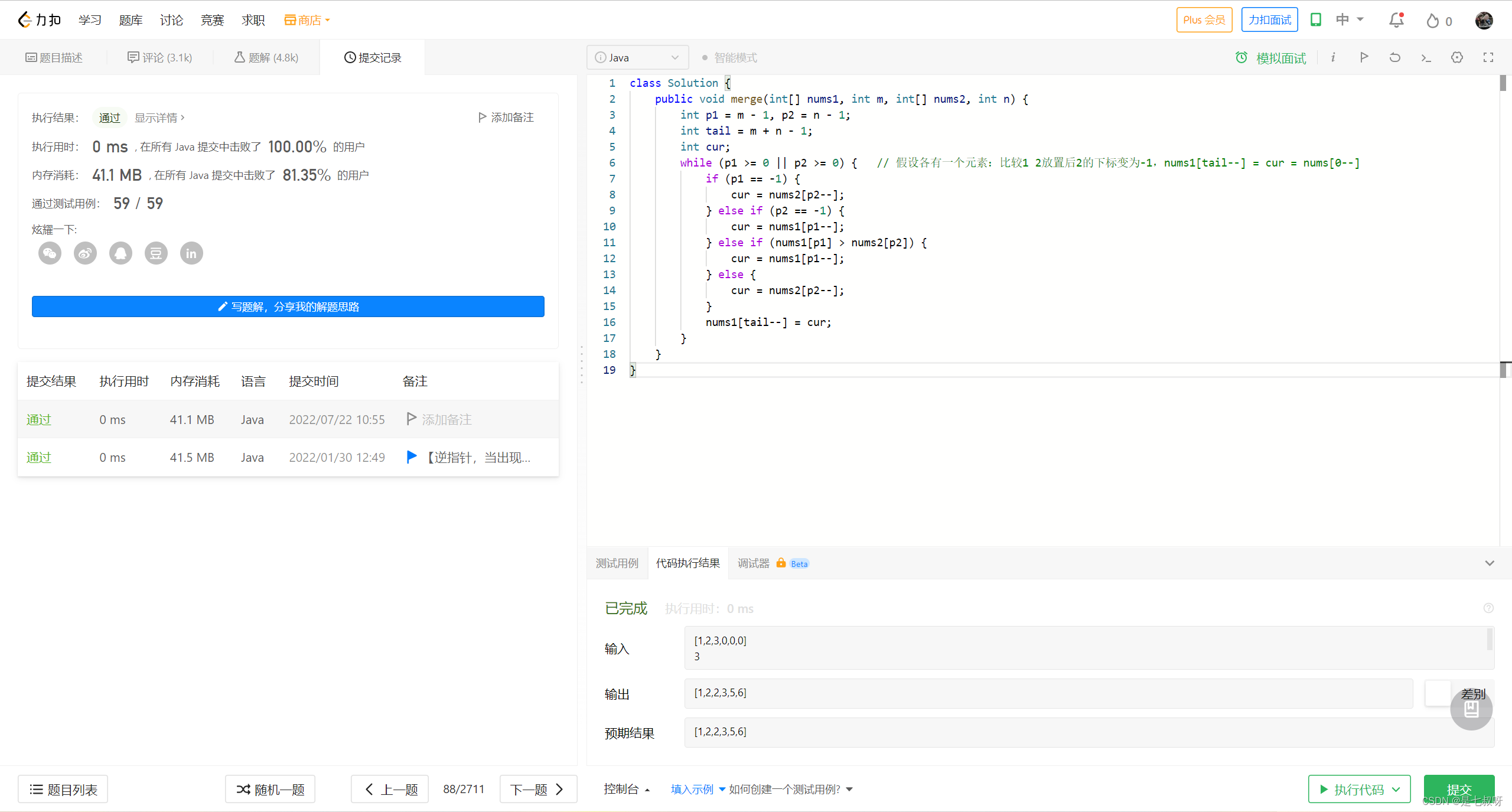The height and width of the screenshot is (812, 1512).
Task: Toggle the 差别 diff switch
Action: click(x=1439, y=693)
